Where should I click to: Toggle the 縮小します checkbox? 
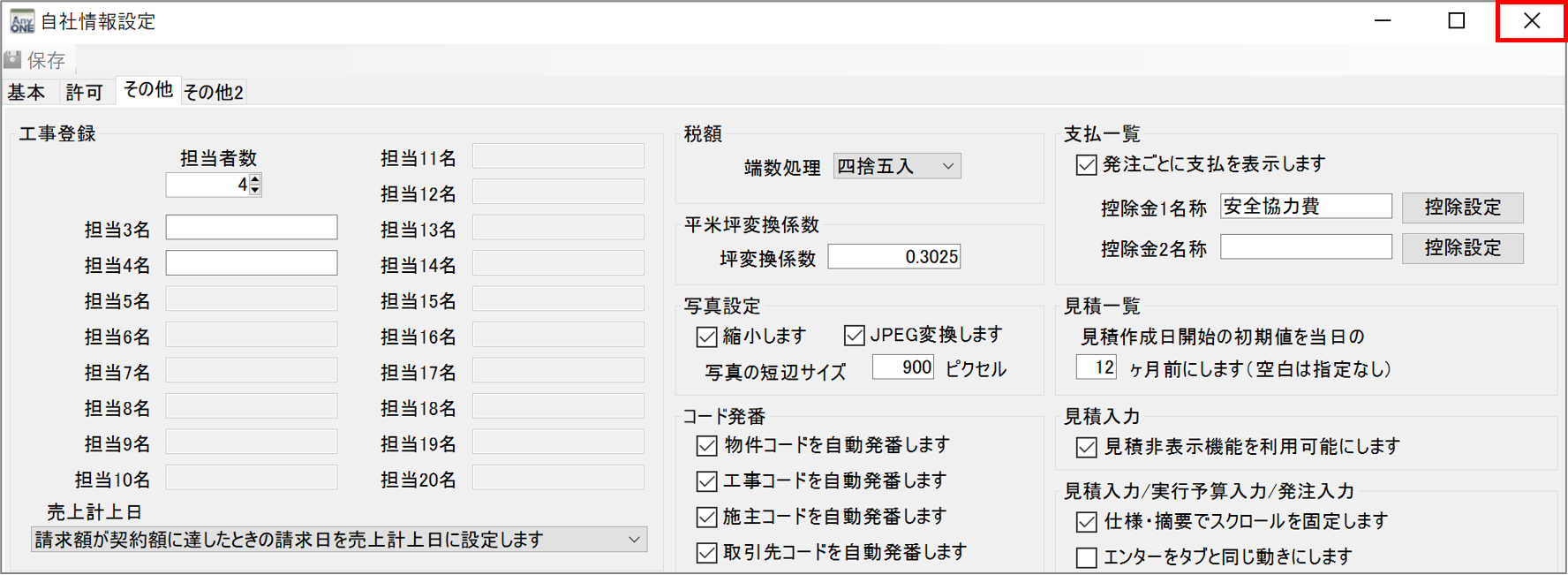tap(706, 337)
